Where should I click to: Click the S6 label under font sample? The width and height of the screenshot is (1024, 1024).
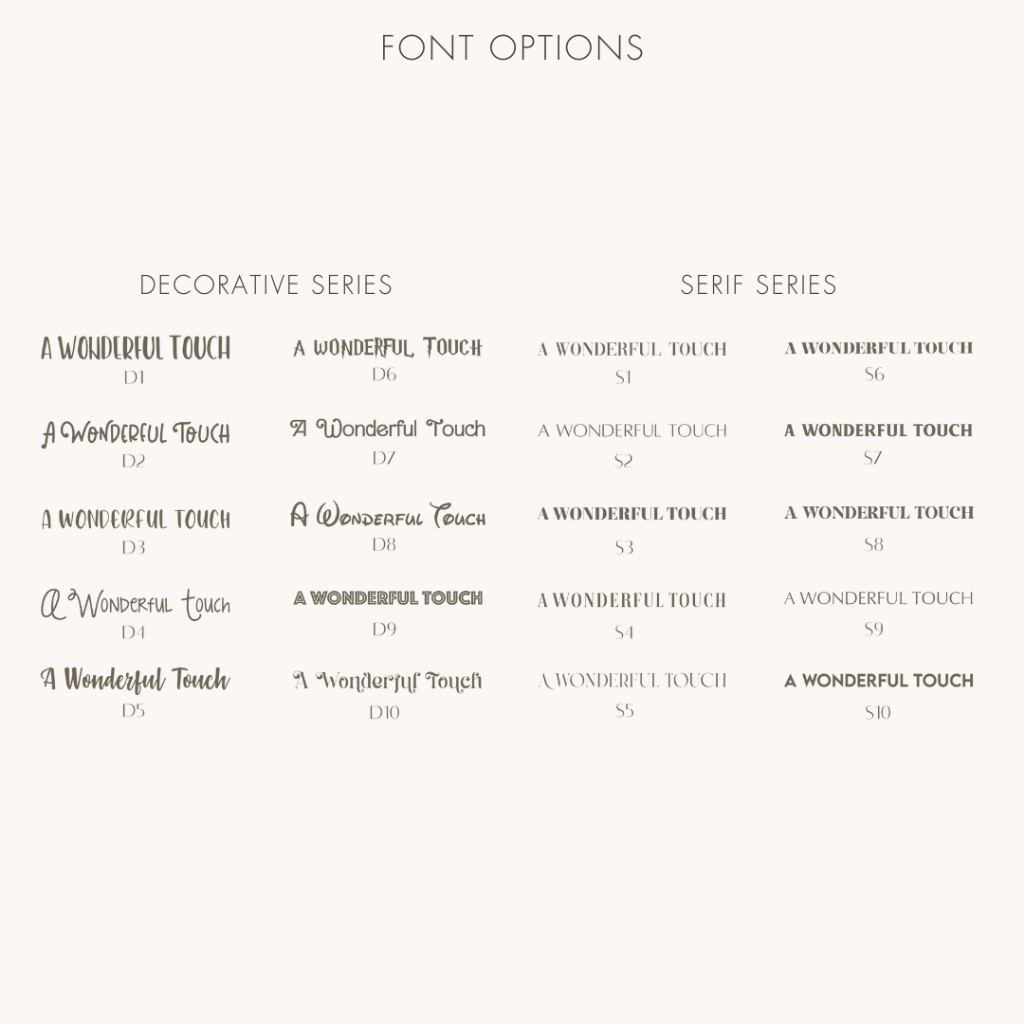coord(874,374)
